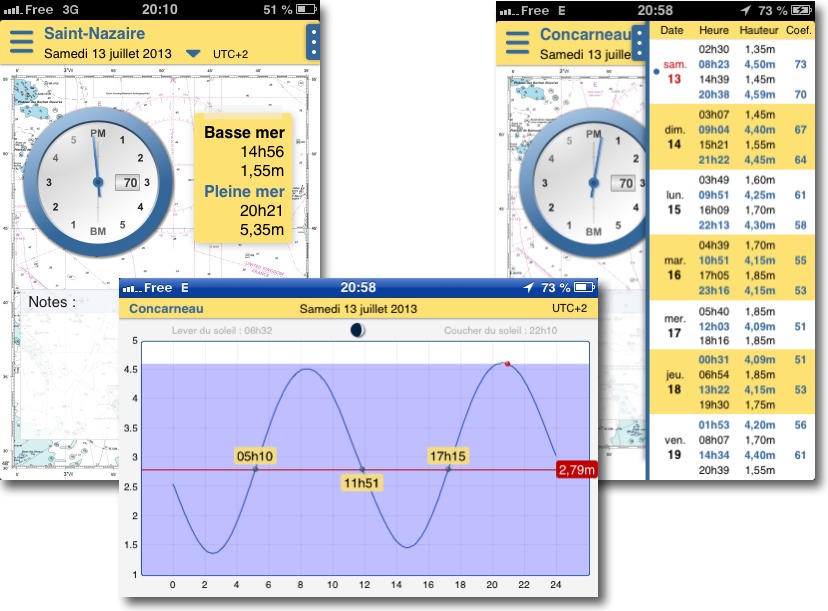Open UTC+2 timezone option on graph screen
Image resolution: width=828 pixels, height=611 pixels.
tap(569, 309)
